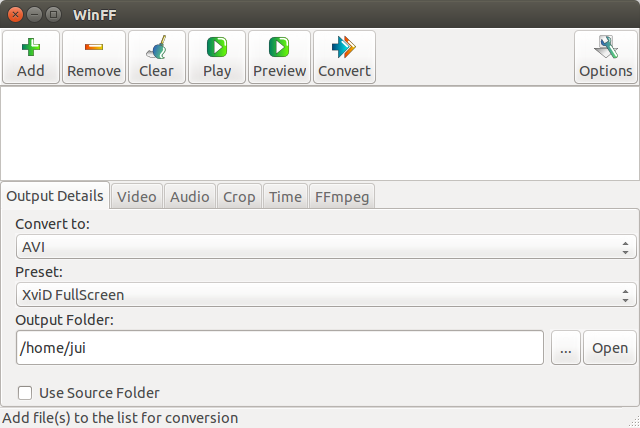The height and width of the screenshot is (428, 640).
Task: Open the Crop tab
Action: pyautogui.click(x=239, y=197)
